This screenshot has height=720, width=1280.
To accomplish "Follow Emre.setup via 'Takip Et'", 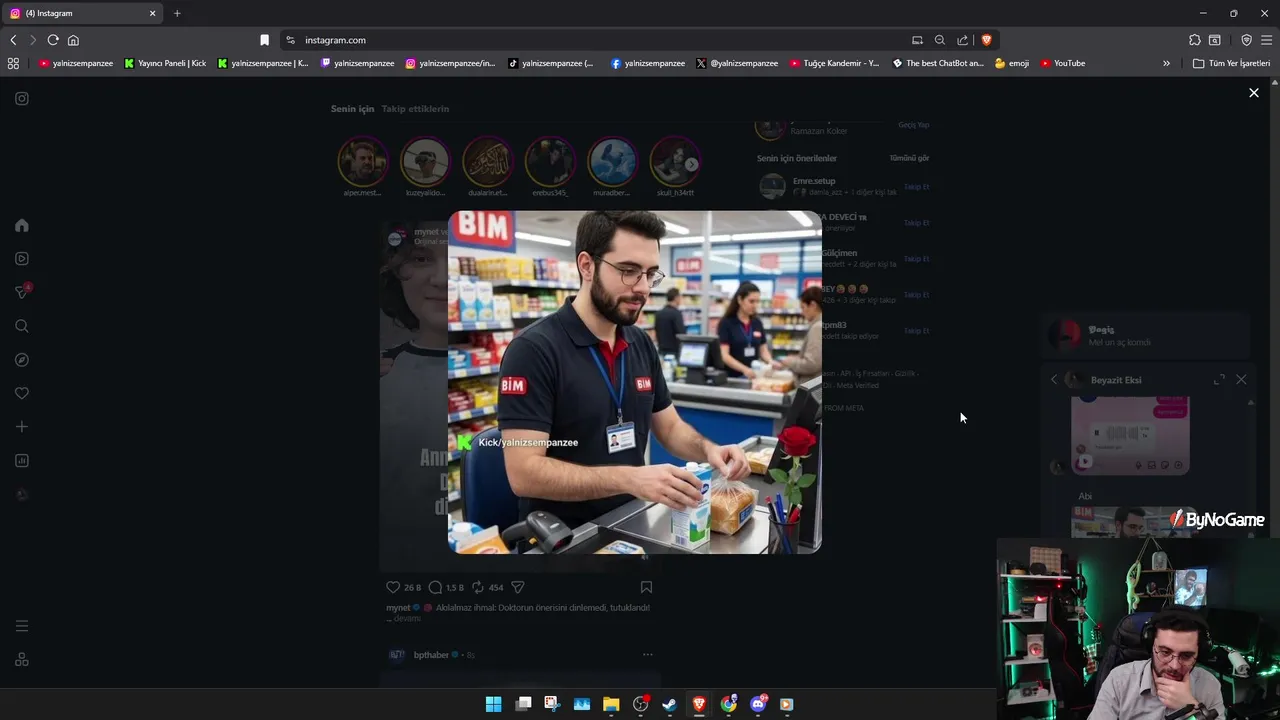I will pyautogui.click(x=916, y=187).
